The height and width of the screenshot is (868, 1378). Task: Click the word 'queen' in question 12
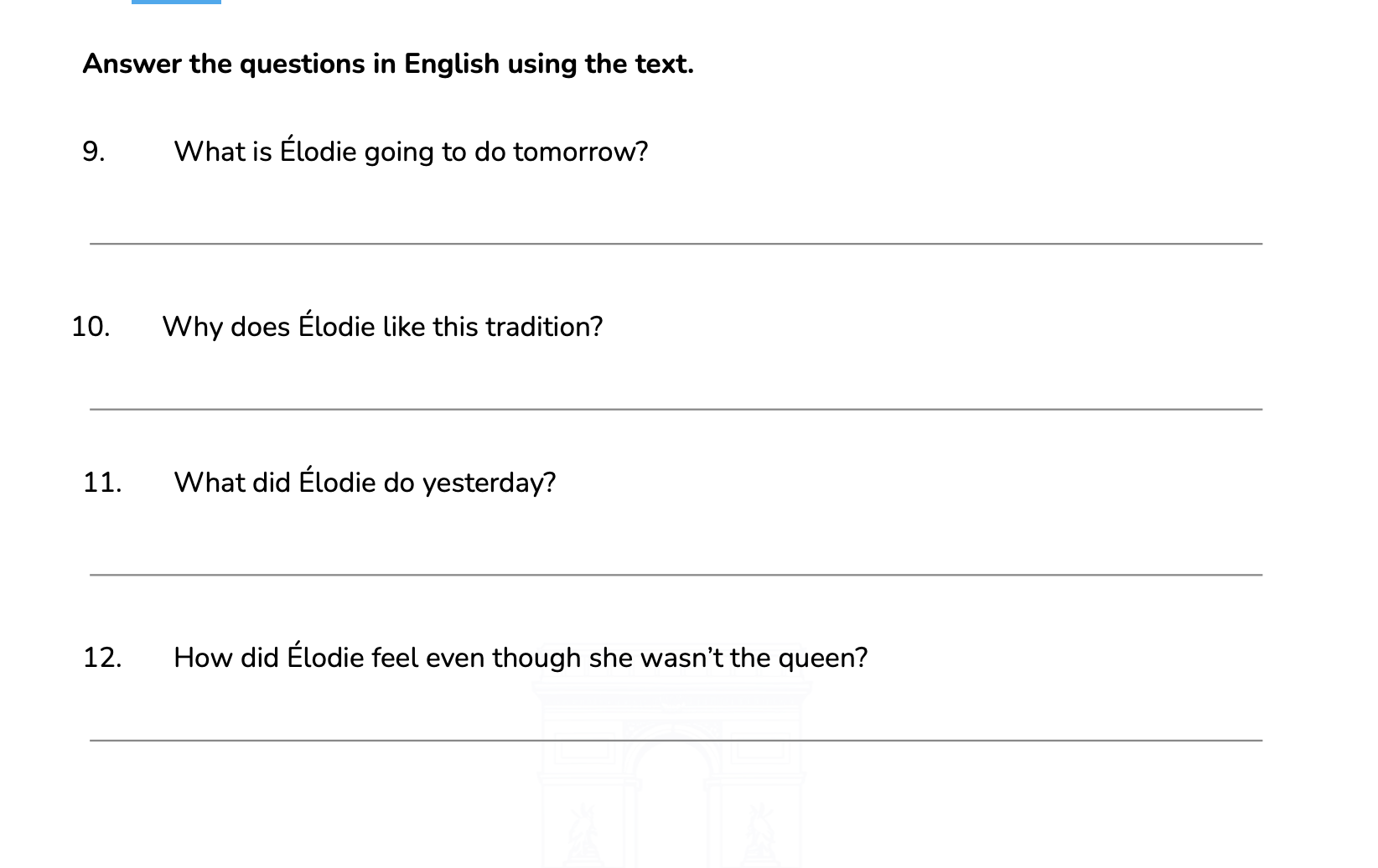coord(822,659)
